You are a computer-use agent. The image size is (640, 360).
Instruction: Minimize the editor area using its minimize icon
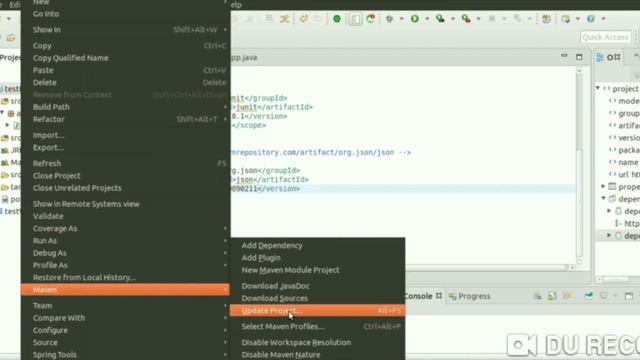[x=564, y=56]
